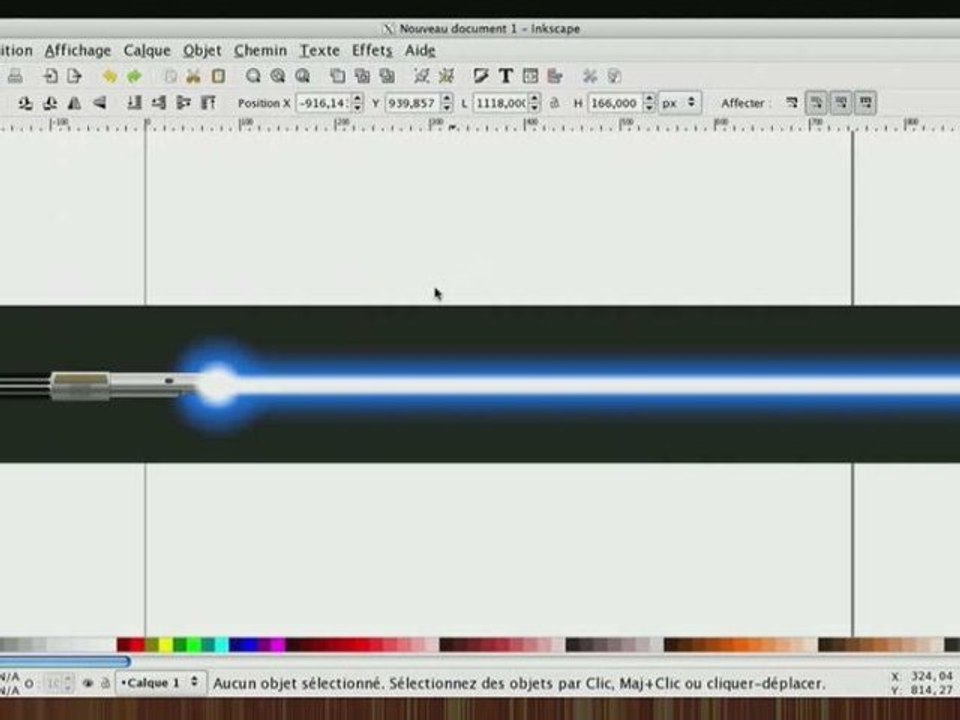
Task: Click the Position X input field
Action: pos(324,103)
